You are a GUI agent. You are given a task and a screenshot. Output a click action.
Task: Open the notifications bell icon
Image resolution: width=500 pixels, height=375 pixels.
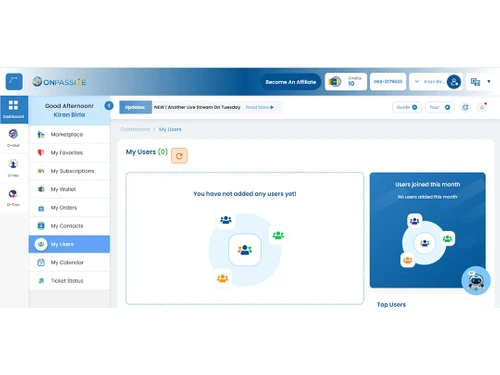[x=482, y=107]
